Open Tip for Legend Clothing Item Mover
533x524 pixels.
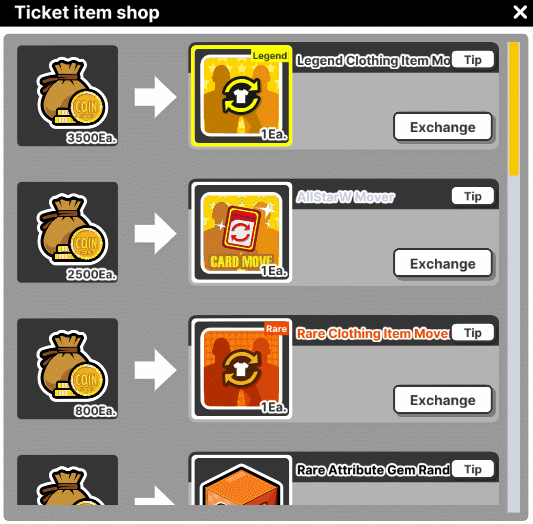point(473,59)
